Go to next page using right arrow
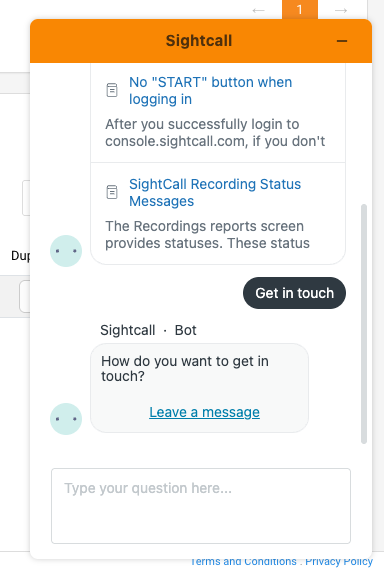The height and width of the screenshot is (569, 384). click(340, 10)
